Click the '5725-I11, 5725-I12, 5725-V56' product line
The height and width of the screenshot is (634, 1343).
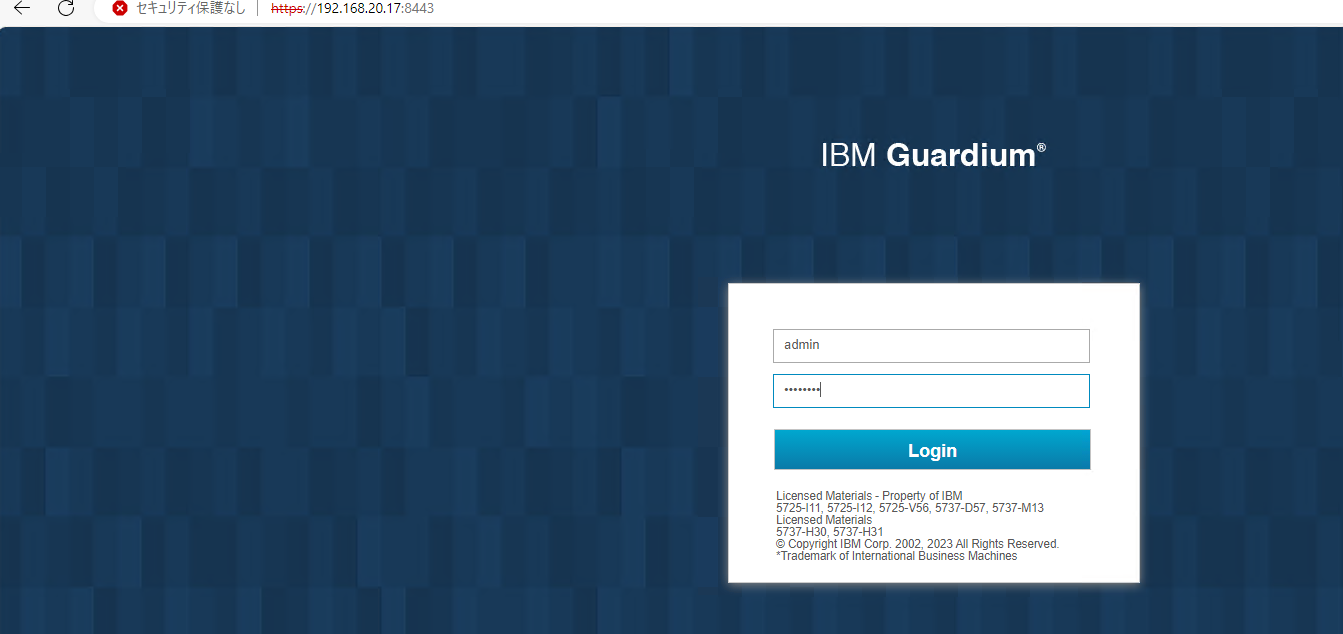tap(910, 508)
